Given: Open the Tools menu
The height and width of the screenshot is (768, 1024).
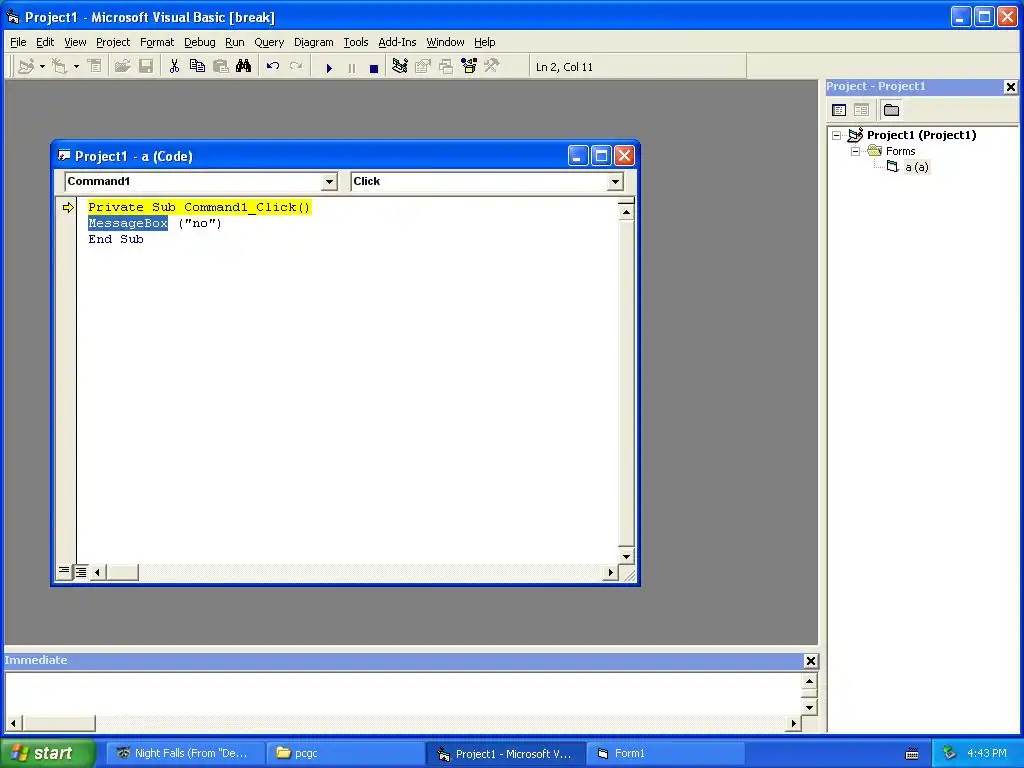Looking at the screenshot, I should point(356,42).
